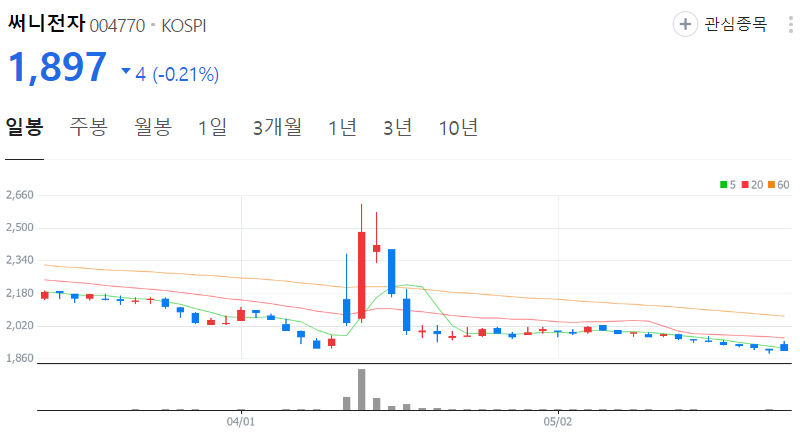Click the KOSPI market label
Viewport: 800px width, 437px height.
click(x=184, y=25)
